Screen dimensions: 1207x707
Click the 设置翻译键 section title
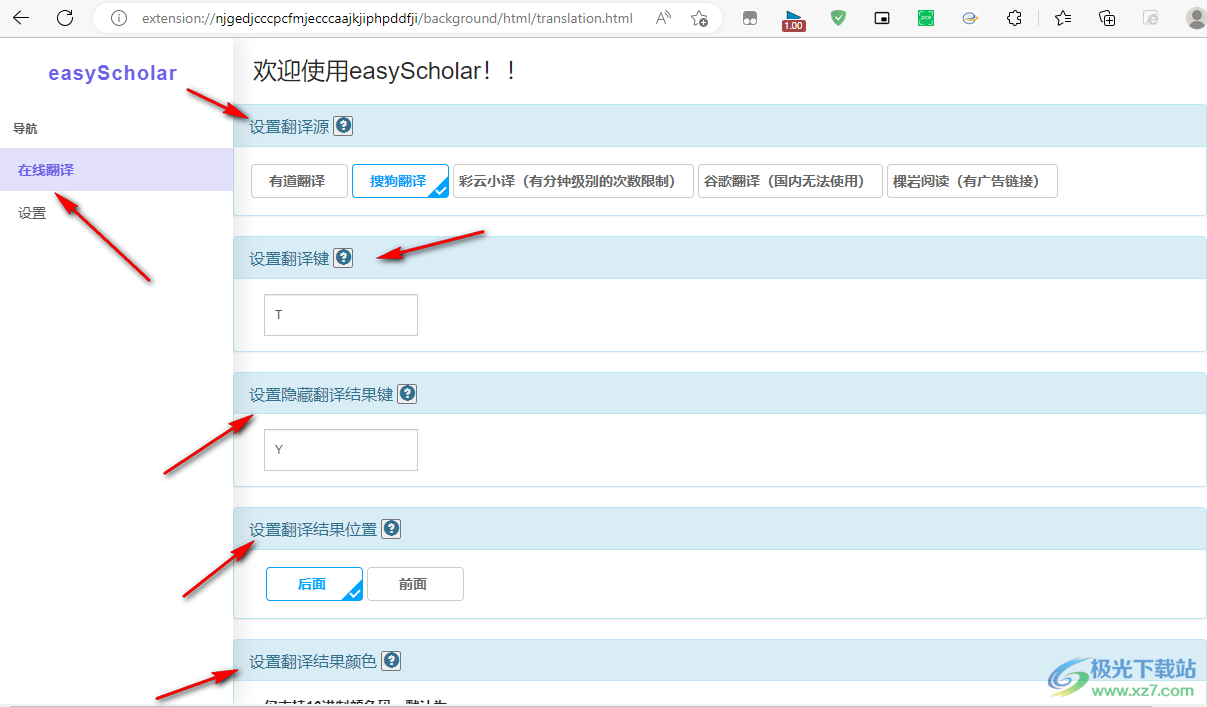click(x=289, y=258)
